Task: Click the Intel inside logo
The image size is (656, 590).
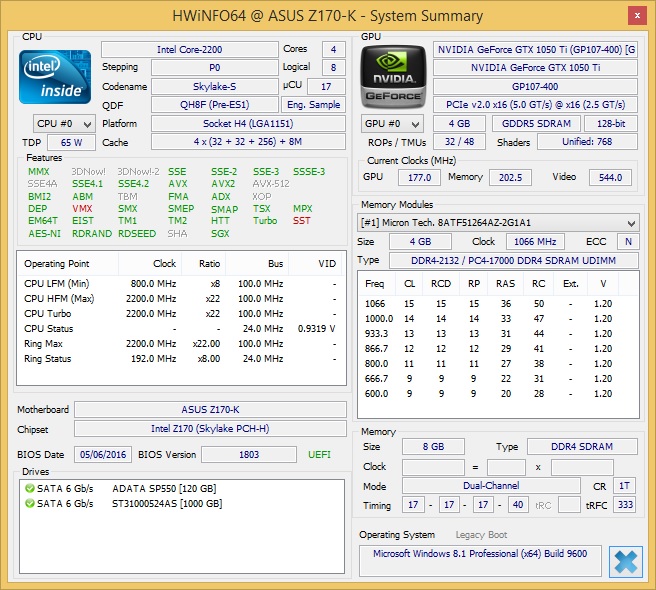Action: (55, 77)
